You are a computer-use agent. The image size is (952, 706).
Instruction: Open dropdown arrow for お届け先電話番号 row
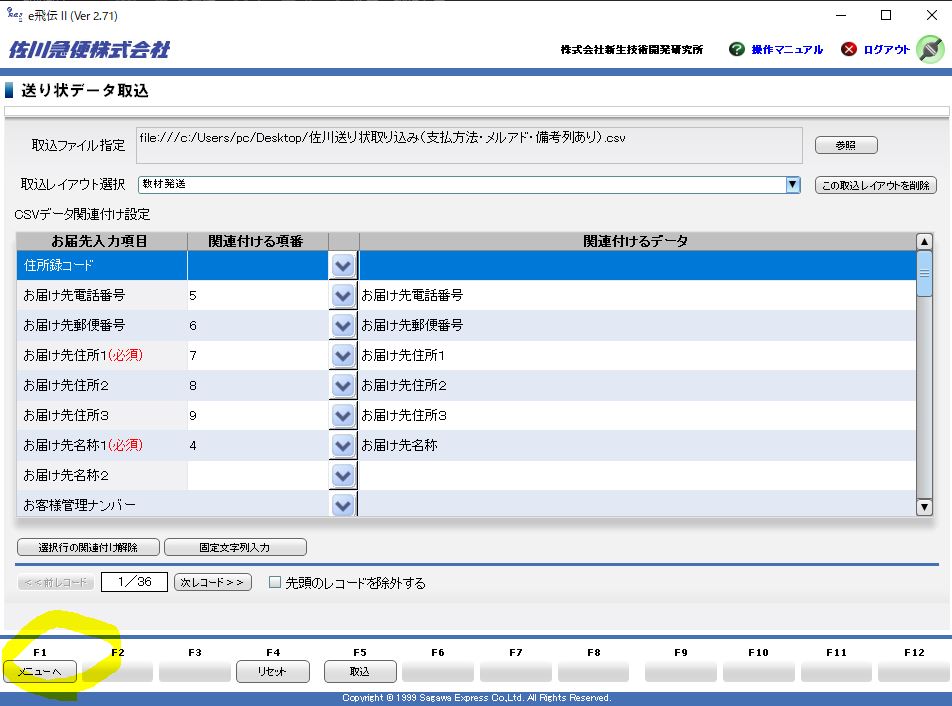(343, 296)
